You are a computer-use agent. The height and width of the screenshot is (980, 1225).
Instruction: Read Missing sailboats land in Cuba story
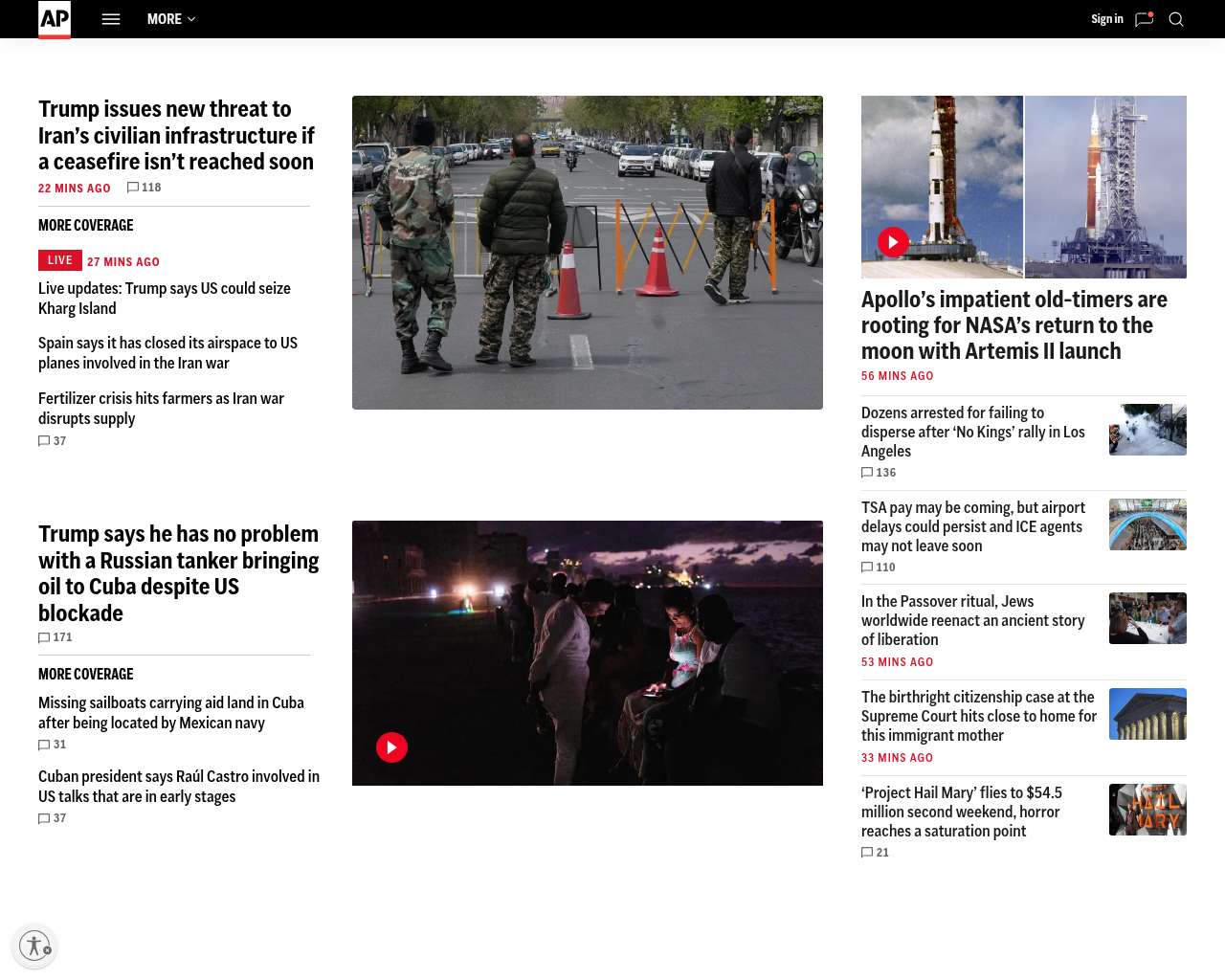[171, 713]
